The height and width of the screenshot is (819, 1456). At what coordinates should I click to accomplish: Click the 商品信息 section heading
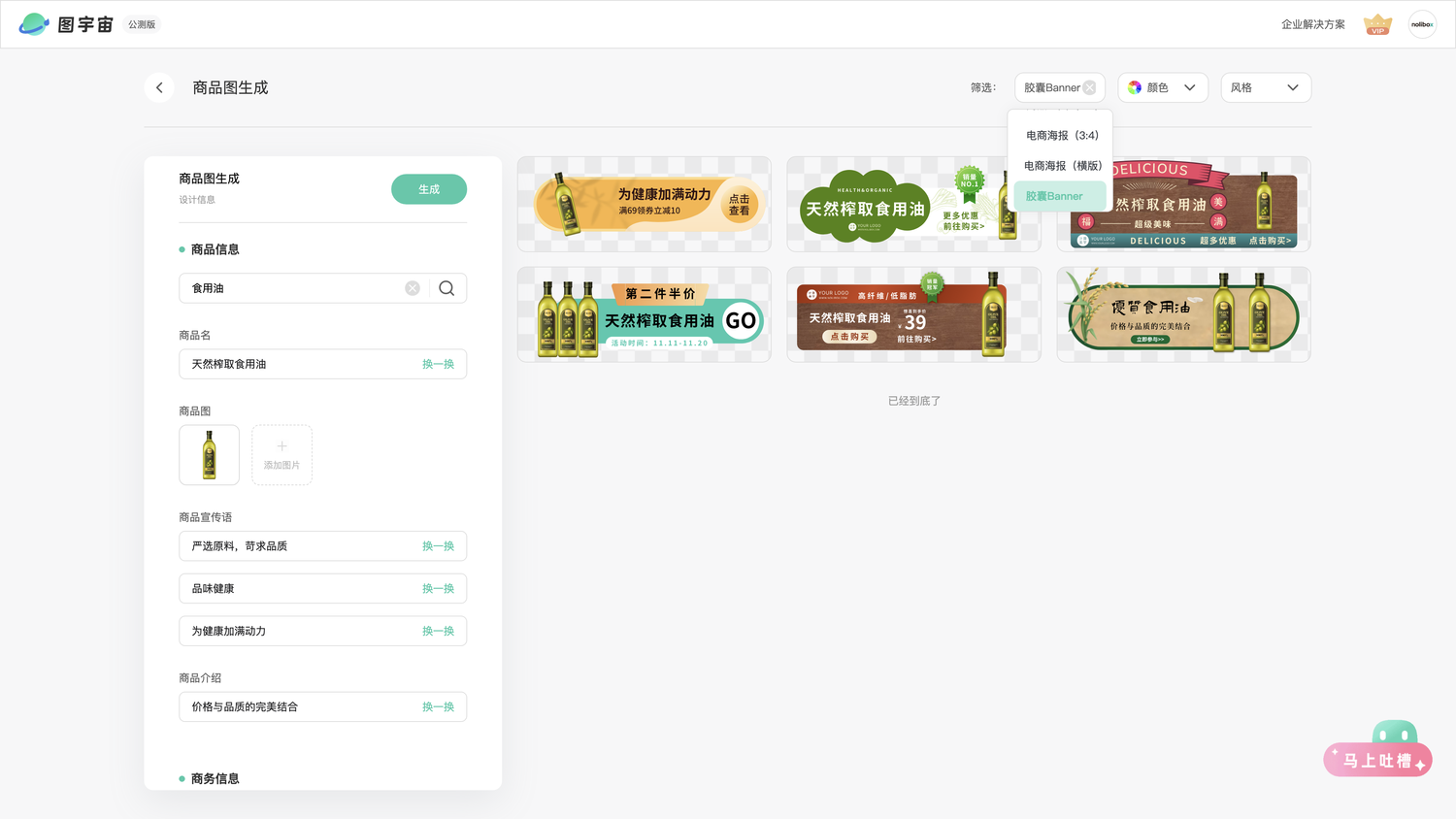(x=215, y=249)
